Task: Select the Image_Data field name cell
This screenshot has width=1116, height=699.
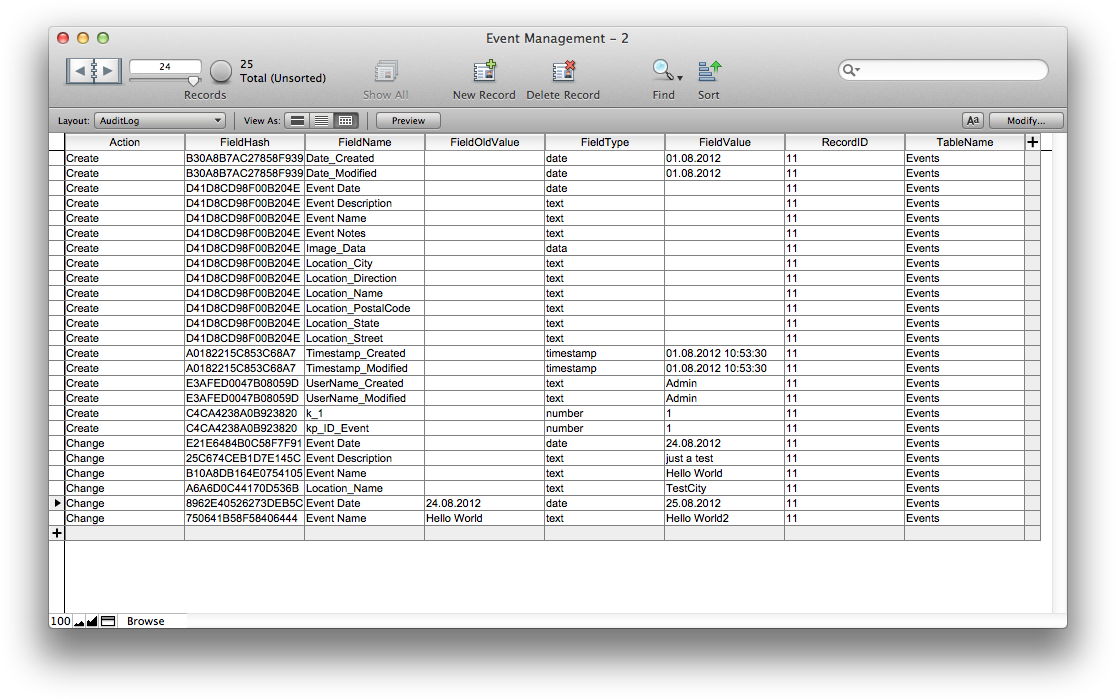Action: click(364, 248)
